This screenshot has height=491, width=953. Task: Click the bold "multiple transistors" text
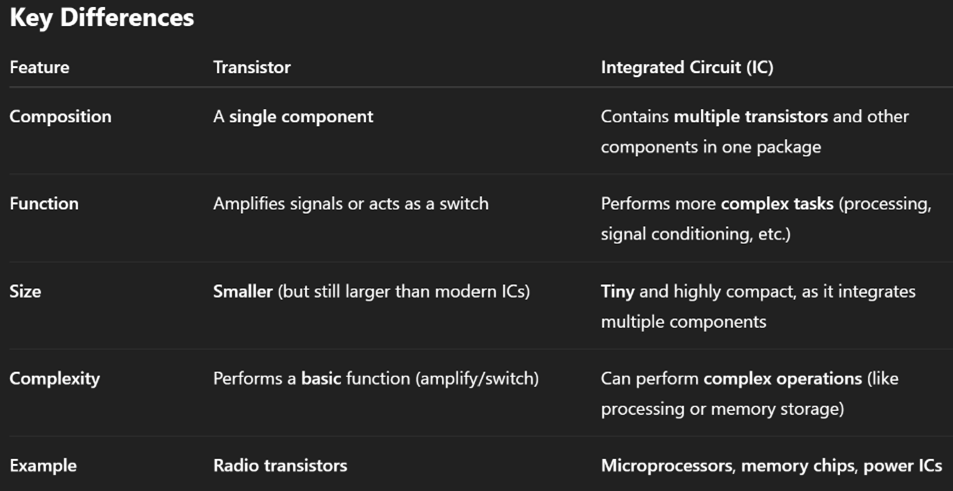pos(751,117)
